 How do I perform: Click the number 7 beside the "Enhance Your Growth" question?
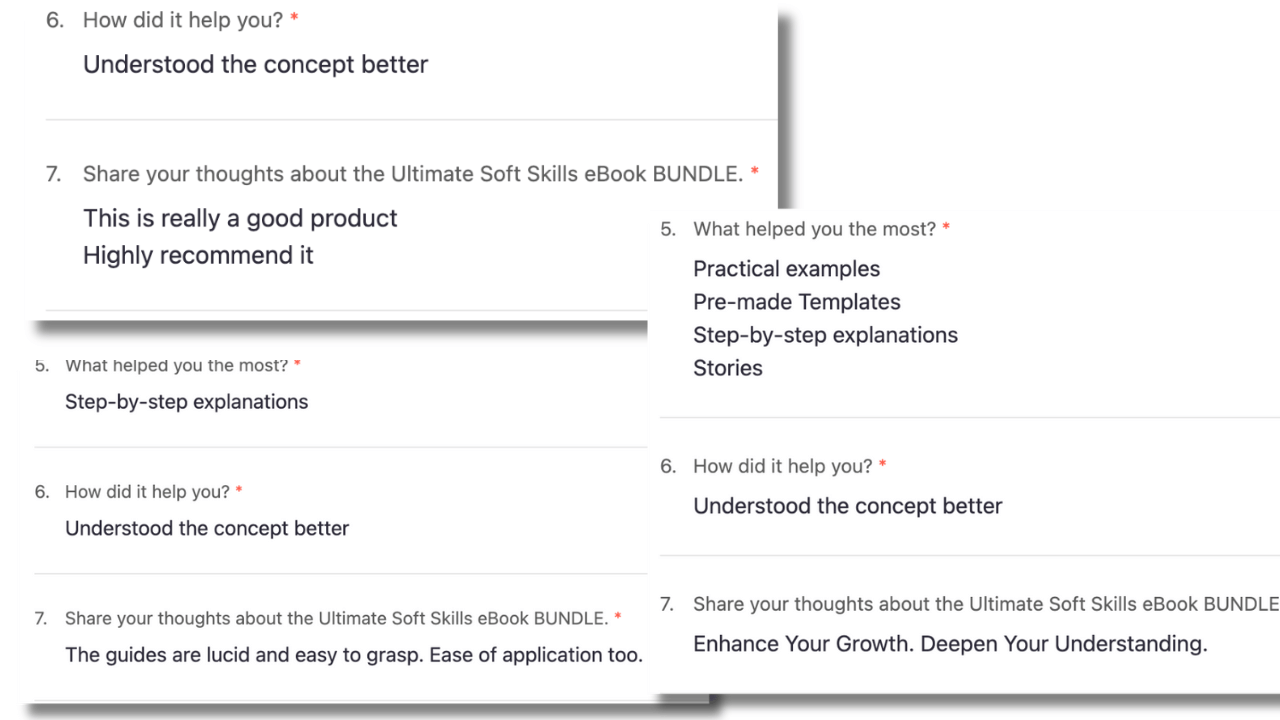pos(667,604)
